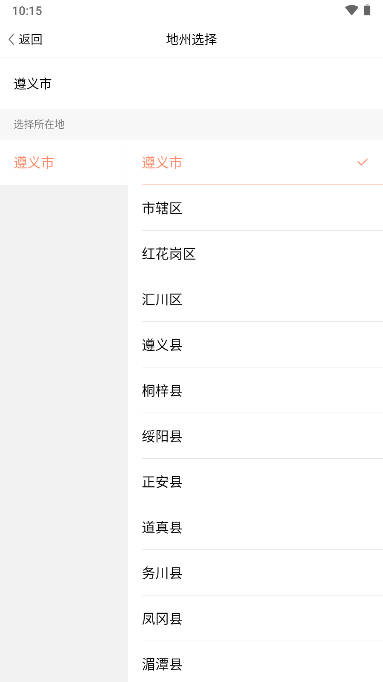Tap the back chevron arrow icon
Image resolution: width=383 pixels, height=682 pixels.
pyautogui.click(x=11, y=40)
